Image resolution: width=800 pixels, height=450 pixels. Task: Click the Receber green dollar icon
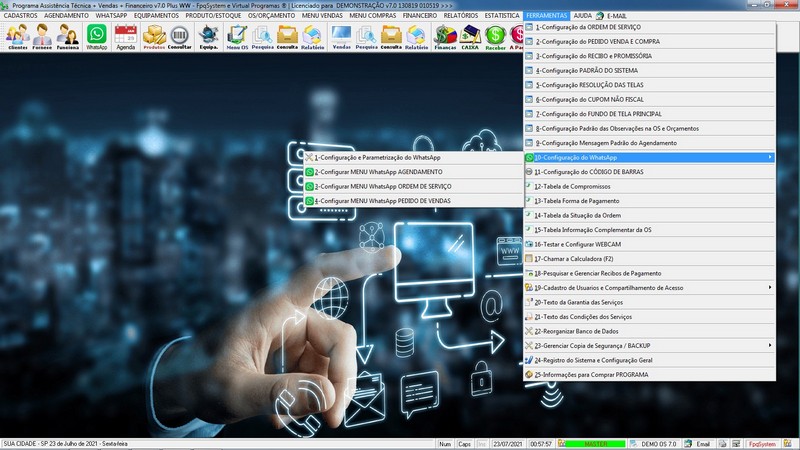(495, 37)
